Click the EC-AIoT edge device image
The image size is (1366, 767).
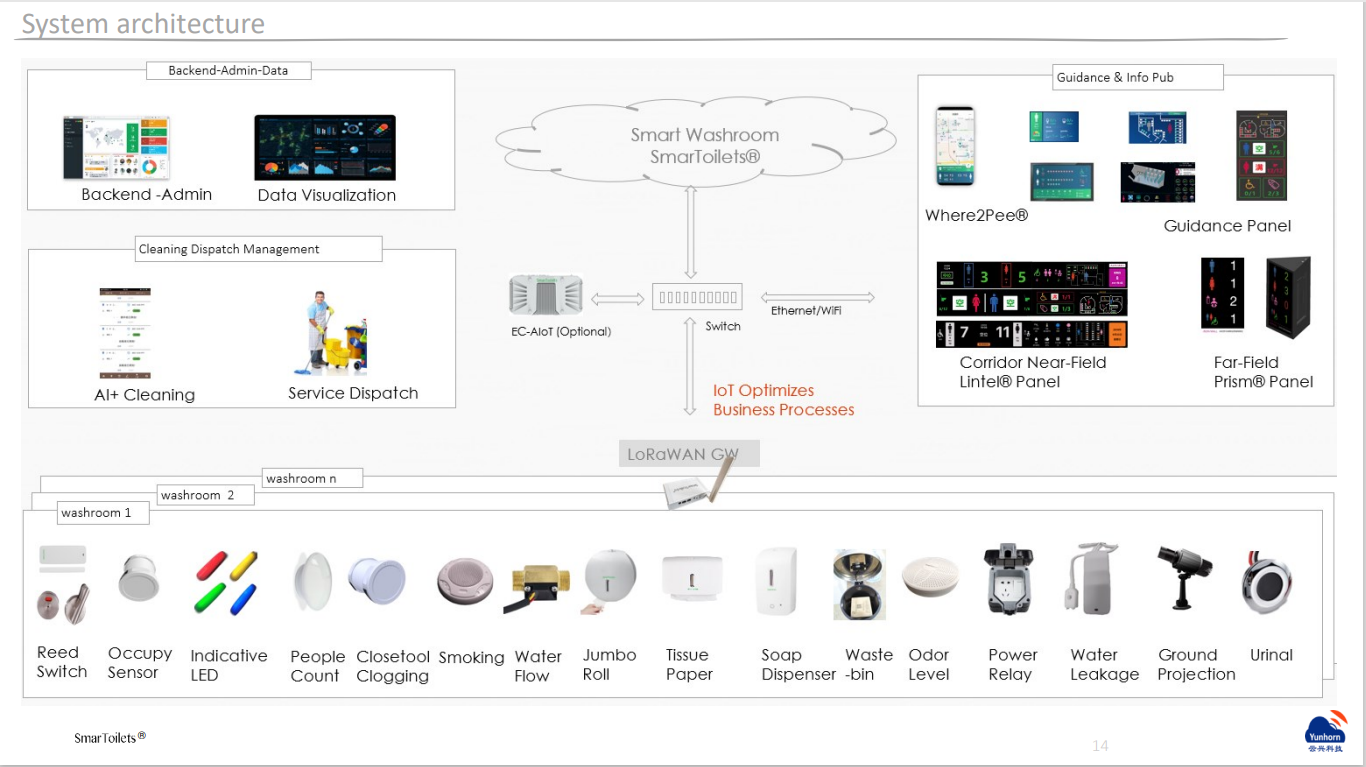click(546, 296)
